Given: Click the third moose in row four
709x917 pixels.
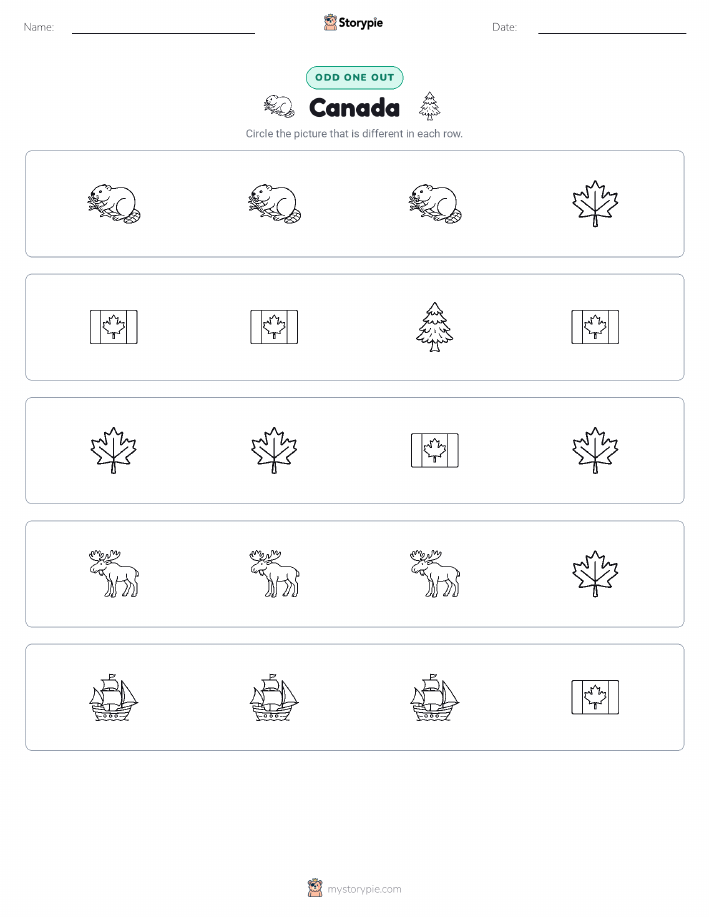Looking at the screenshot, I should pos(435,574).
